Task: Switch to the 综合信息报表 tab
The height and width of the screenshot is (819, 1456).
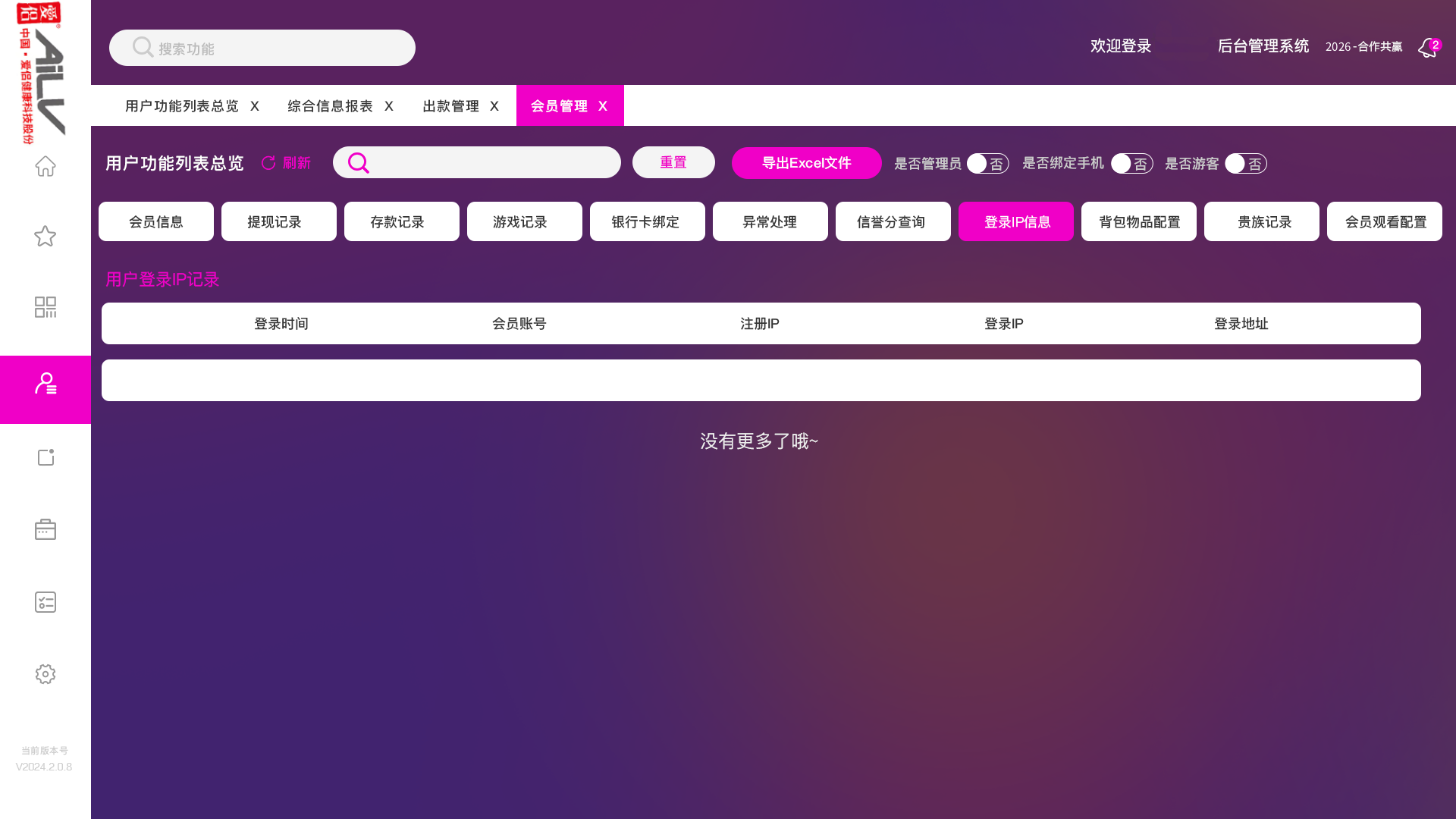Action: point(330,106)
